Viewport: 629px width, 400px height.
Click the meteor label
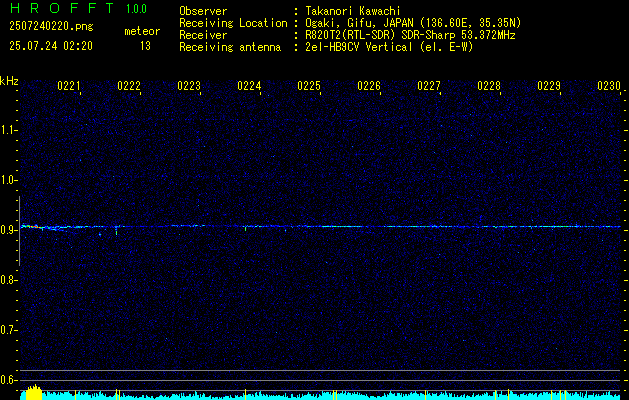[142, 31]
